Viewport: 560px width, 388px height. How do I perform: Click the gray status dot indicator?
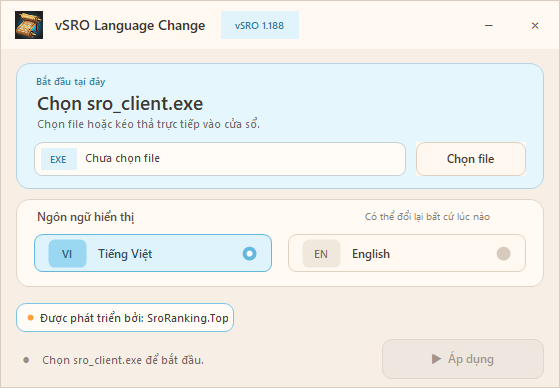point(26,360)
